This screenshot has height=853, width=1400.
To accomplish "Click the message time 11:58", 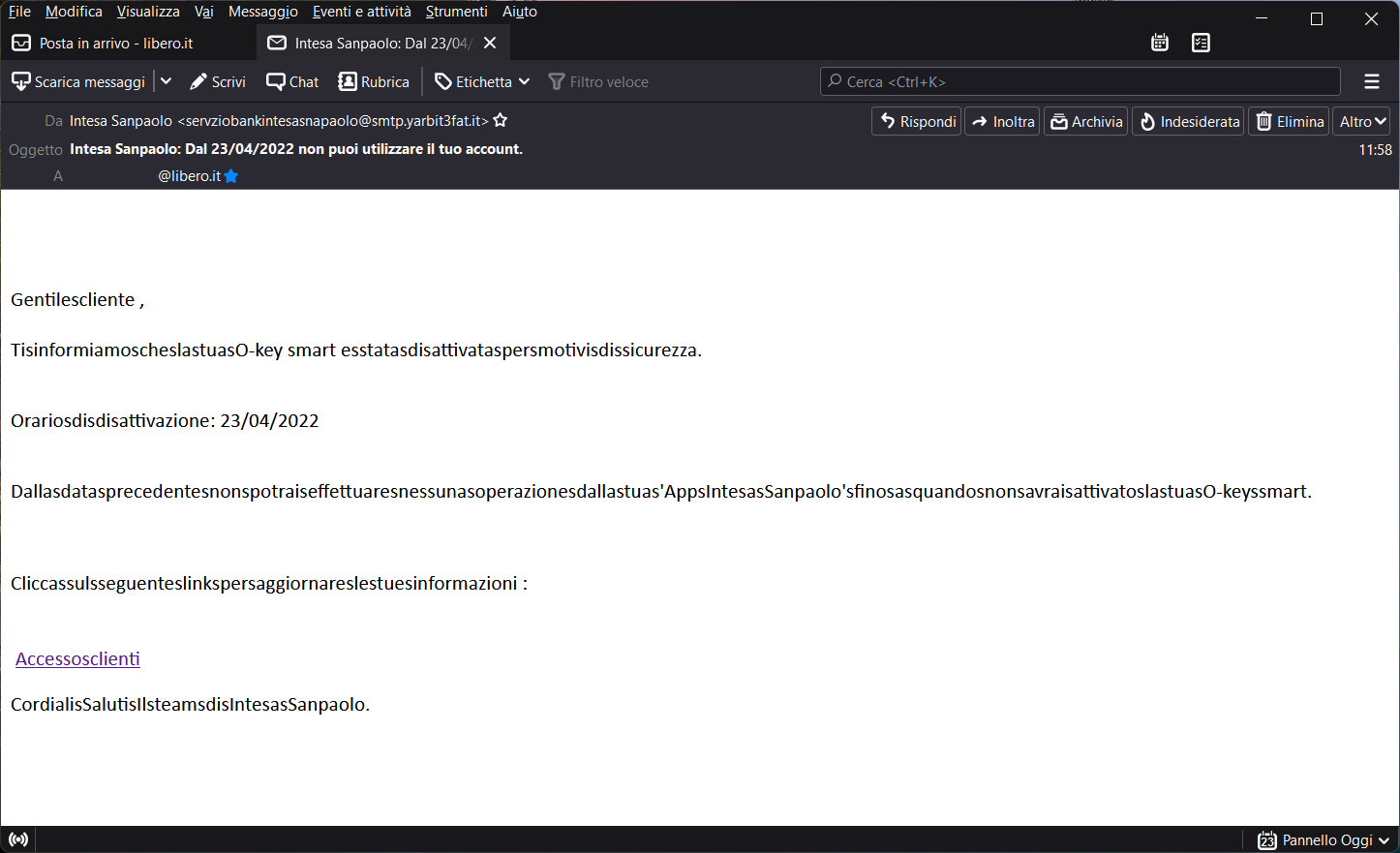I will pos(1375,149).
